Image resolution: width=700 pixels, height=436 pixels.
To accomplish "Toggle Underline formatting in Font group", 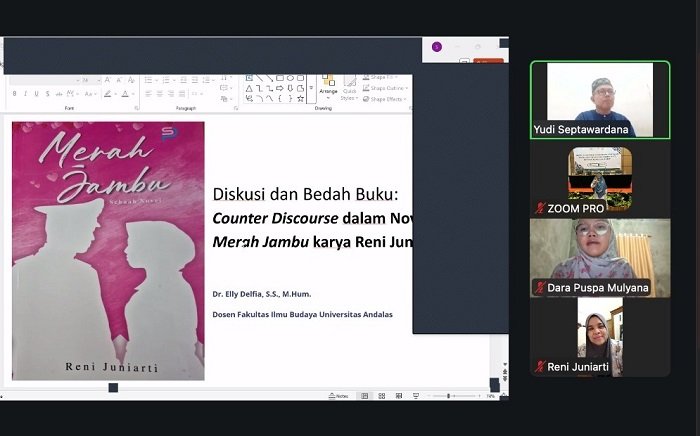I will tap(36, 93).
